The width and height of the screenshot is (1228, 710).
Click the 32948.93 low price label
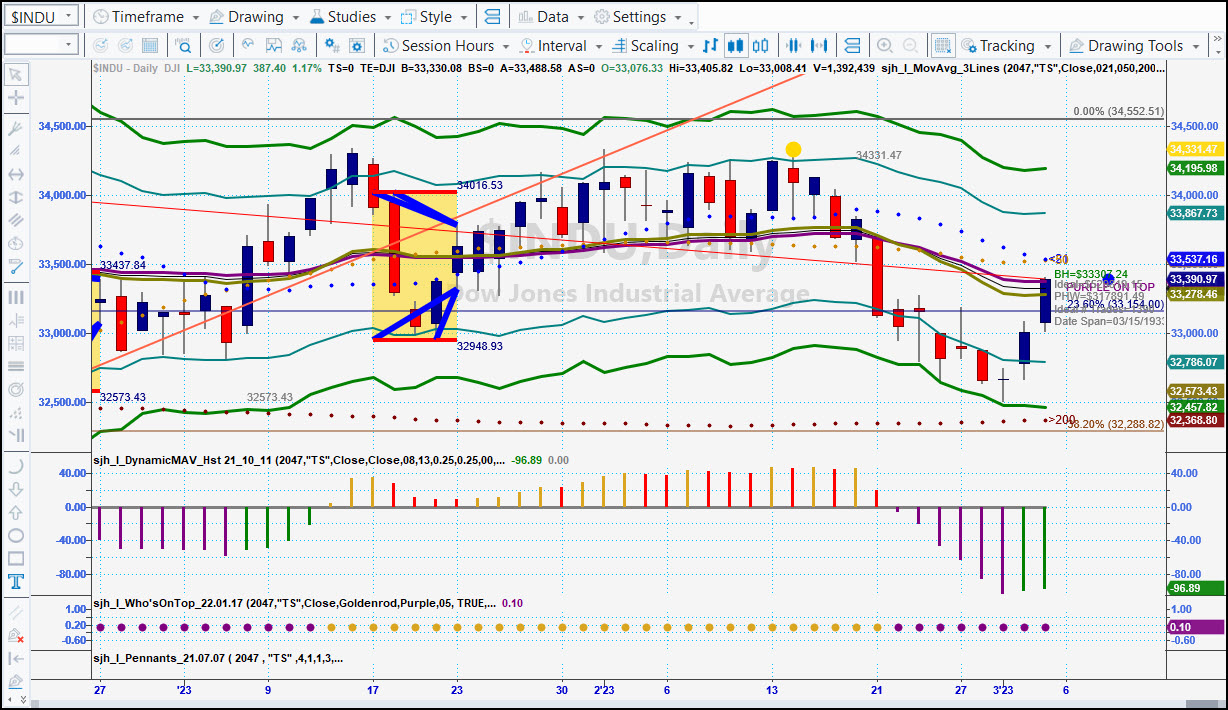pos(480,345)
